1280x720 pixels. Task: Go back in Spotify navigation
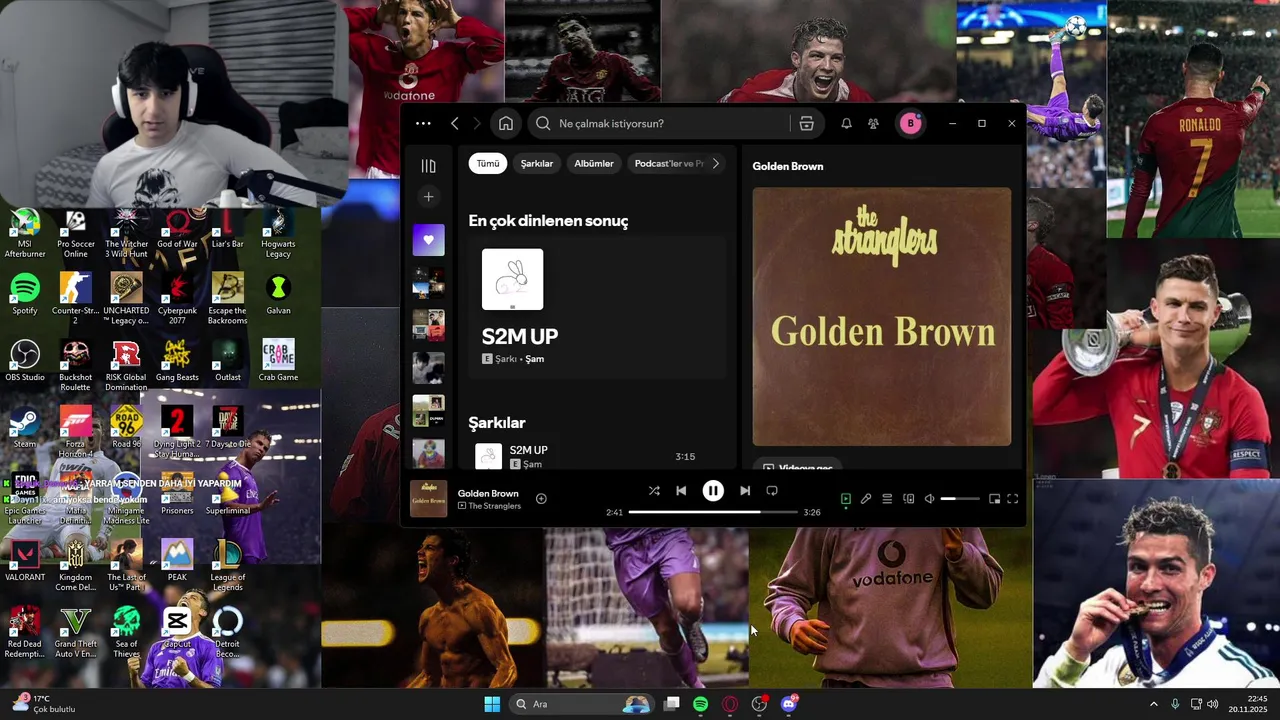click(454, 123)
